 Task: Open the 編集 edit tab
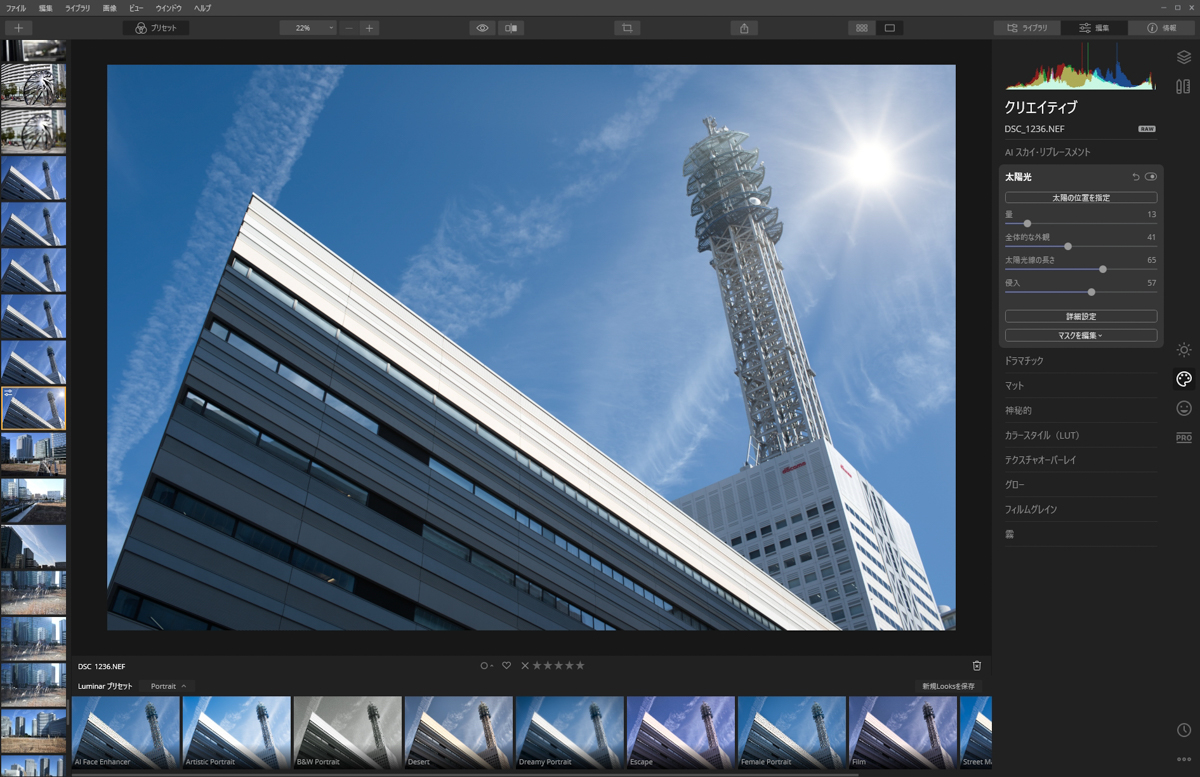[1094, 28]
